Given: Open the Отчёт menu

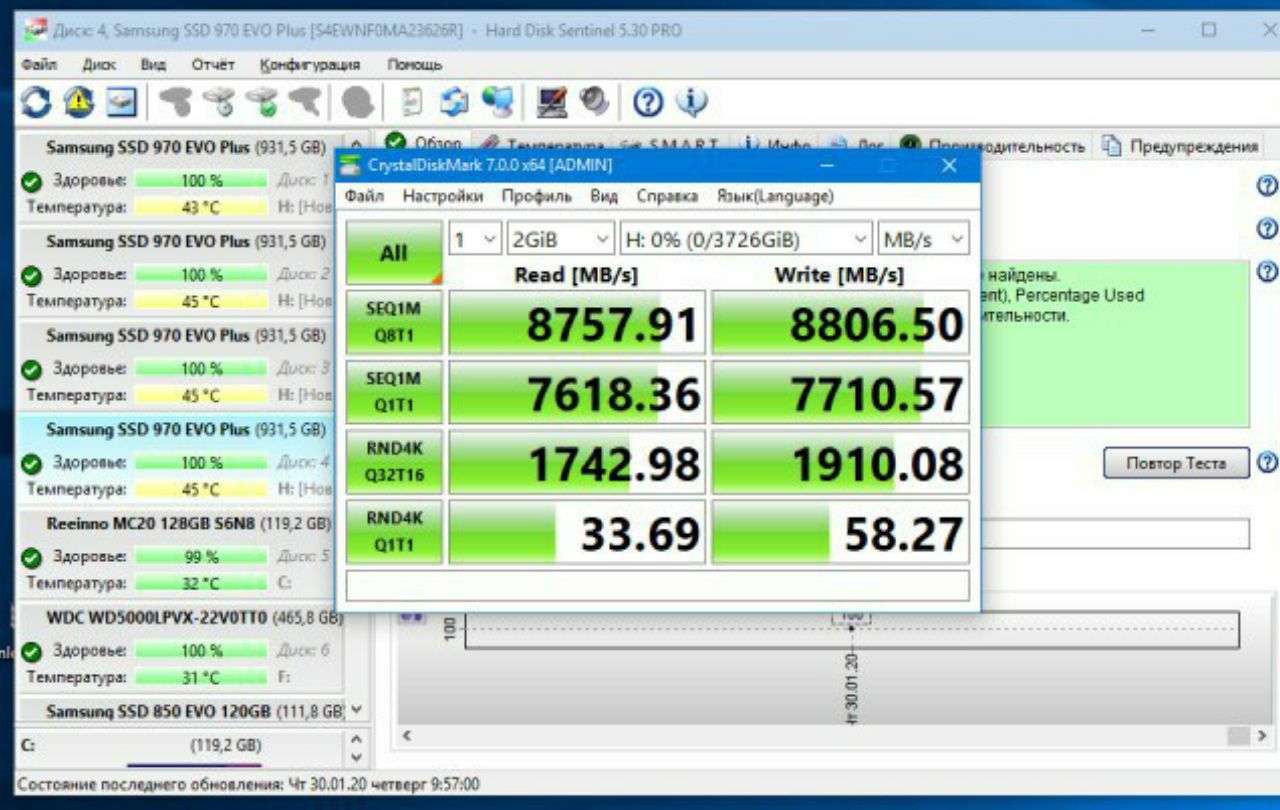Looking at the screenshot, I should (x=213, y=65).
